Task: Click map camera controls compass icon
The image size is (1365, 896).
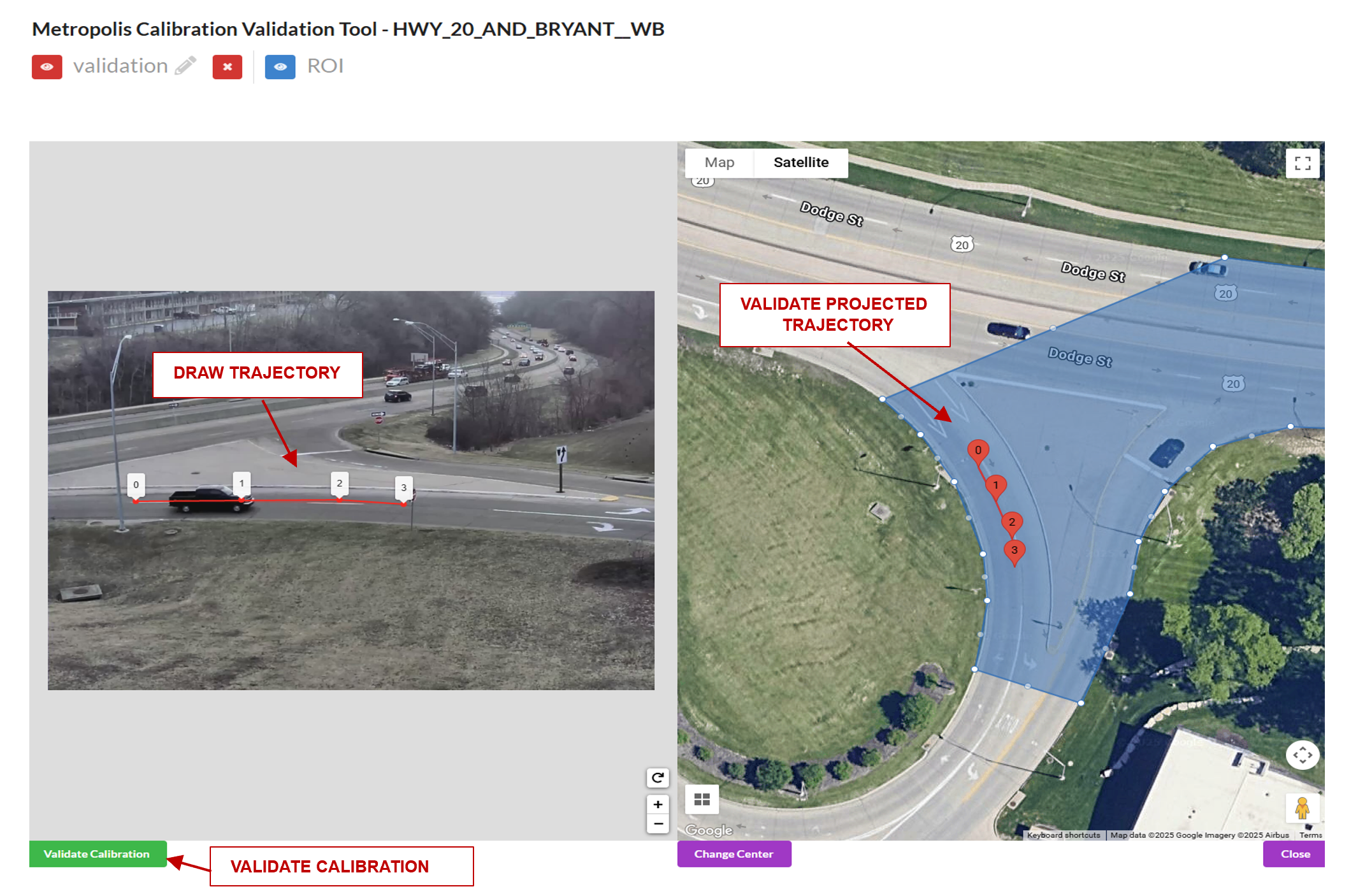Action: coord(1302,755)
